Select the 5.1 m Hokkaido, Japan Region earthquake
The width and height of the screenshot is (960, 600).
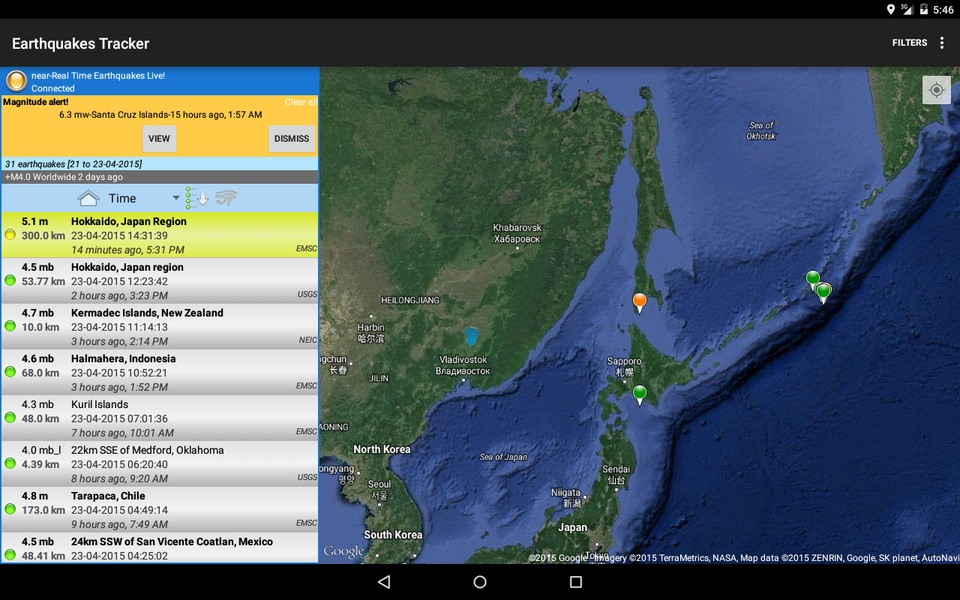pyautogui.click(x=160, y=235)
